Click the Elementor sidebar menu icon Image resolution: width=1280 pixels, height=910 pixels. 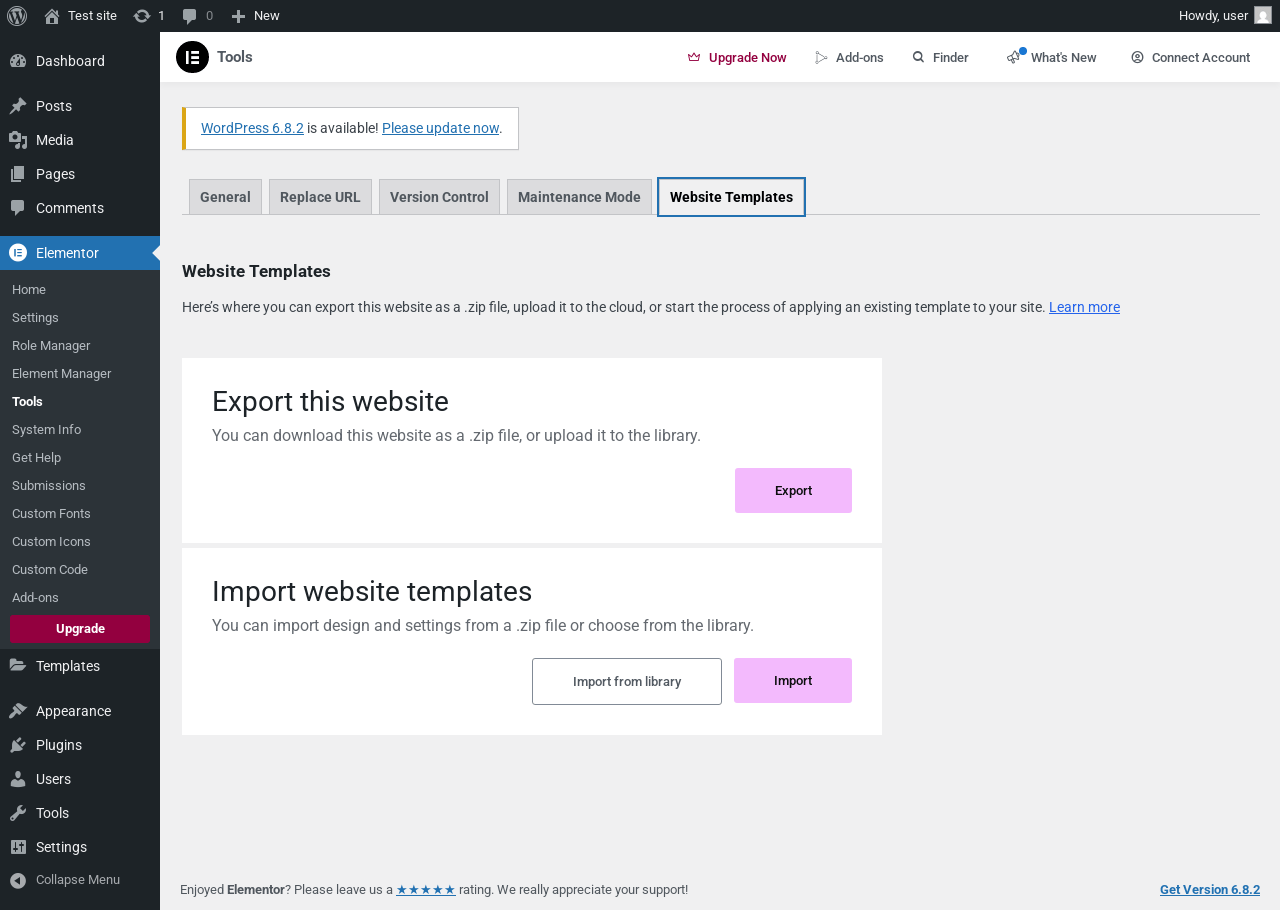(18, 253)
